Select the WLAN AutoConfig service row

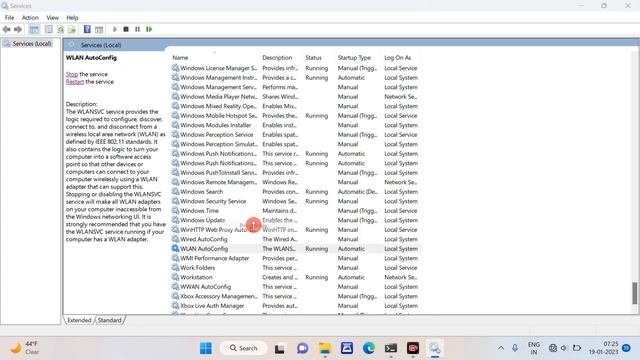296,249
